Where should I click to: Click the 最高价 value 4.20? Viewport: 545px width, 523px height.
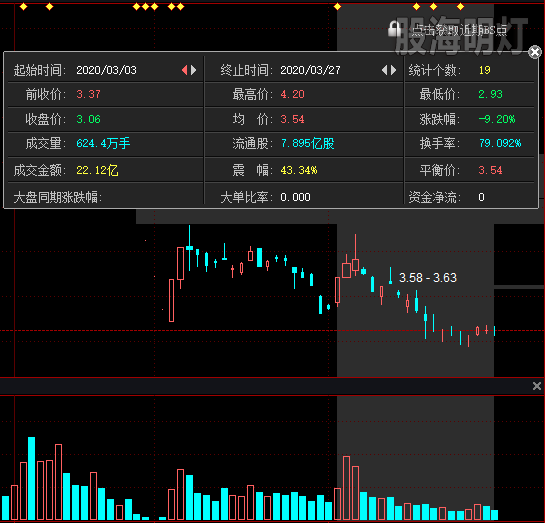[292, 94]
